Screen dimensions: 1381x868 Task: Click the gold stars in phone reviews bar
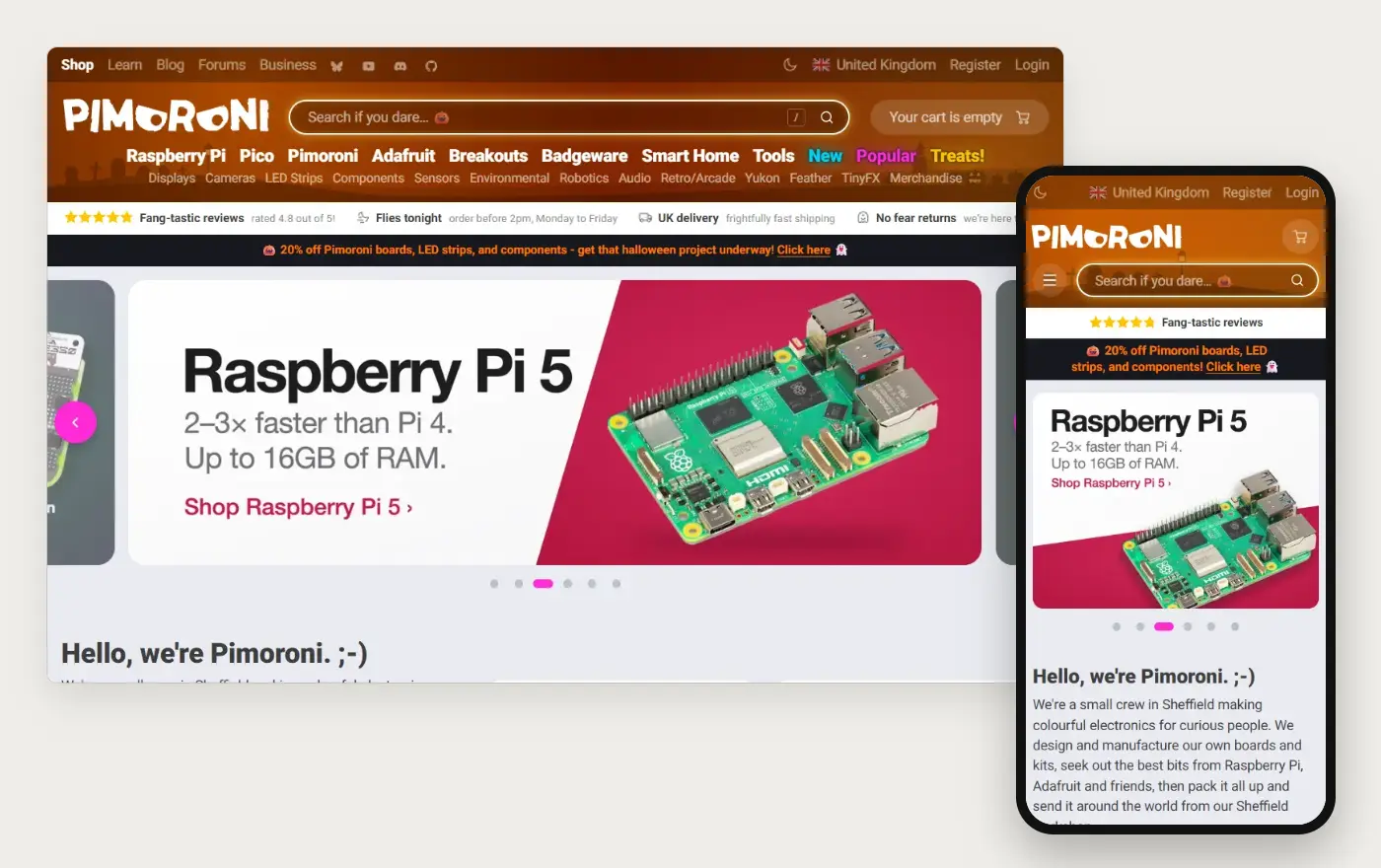(1123, 323)
